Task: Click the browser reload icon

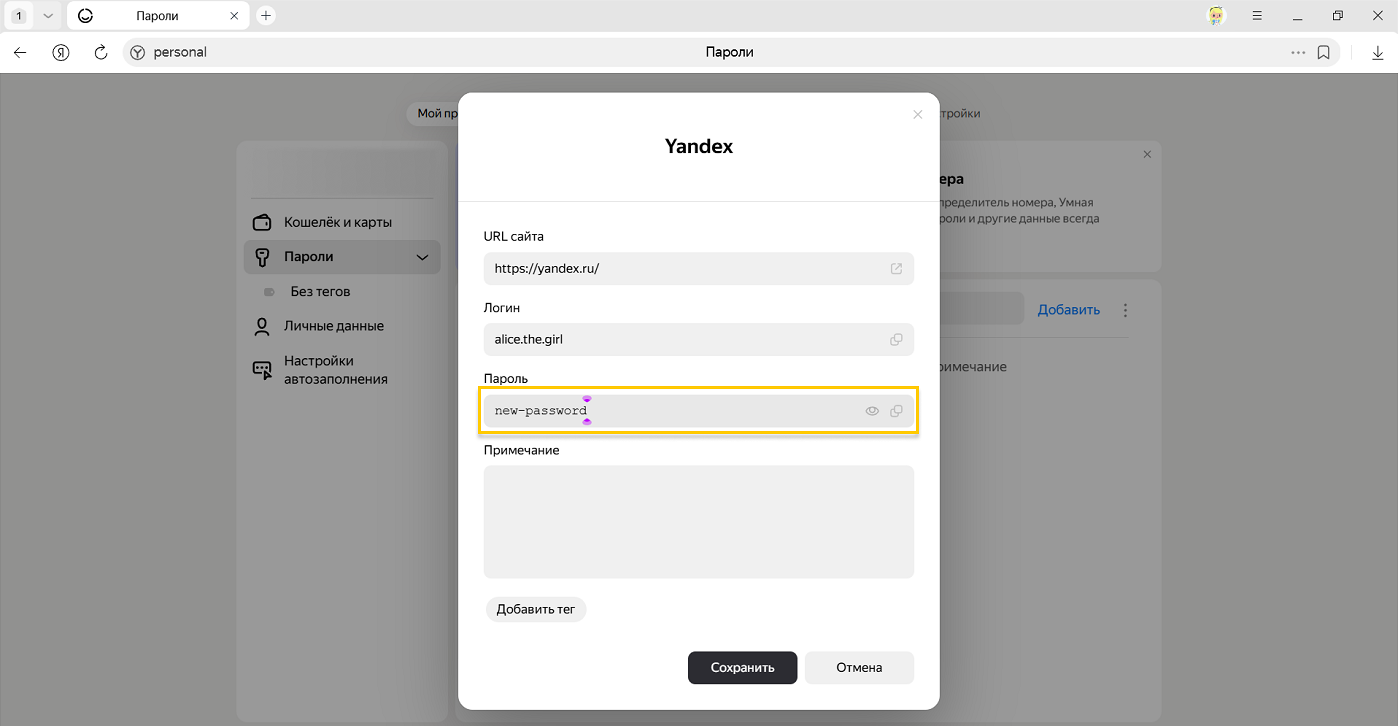Action: tap(100, 52)
